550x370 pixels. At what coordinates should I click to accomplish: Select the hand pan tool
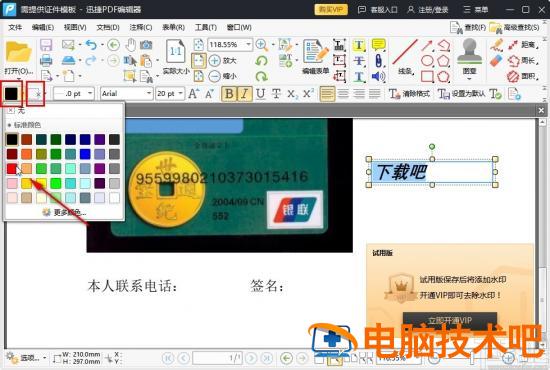[x=130, y=45]
